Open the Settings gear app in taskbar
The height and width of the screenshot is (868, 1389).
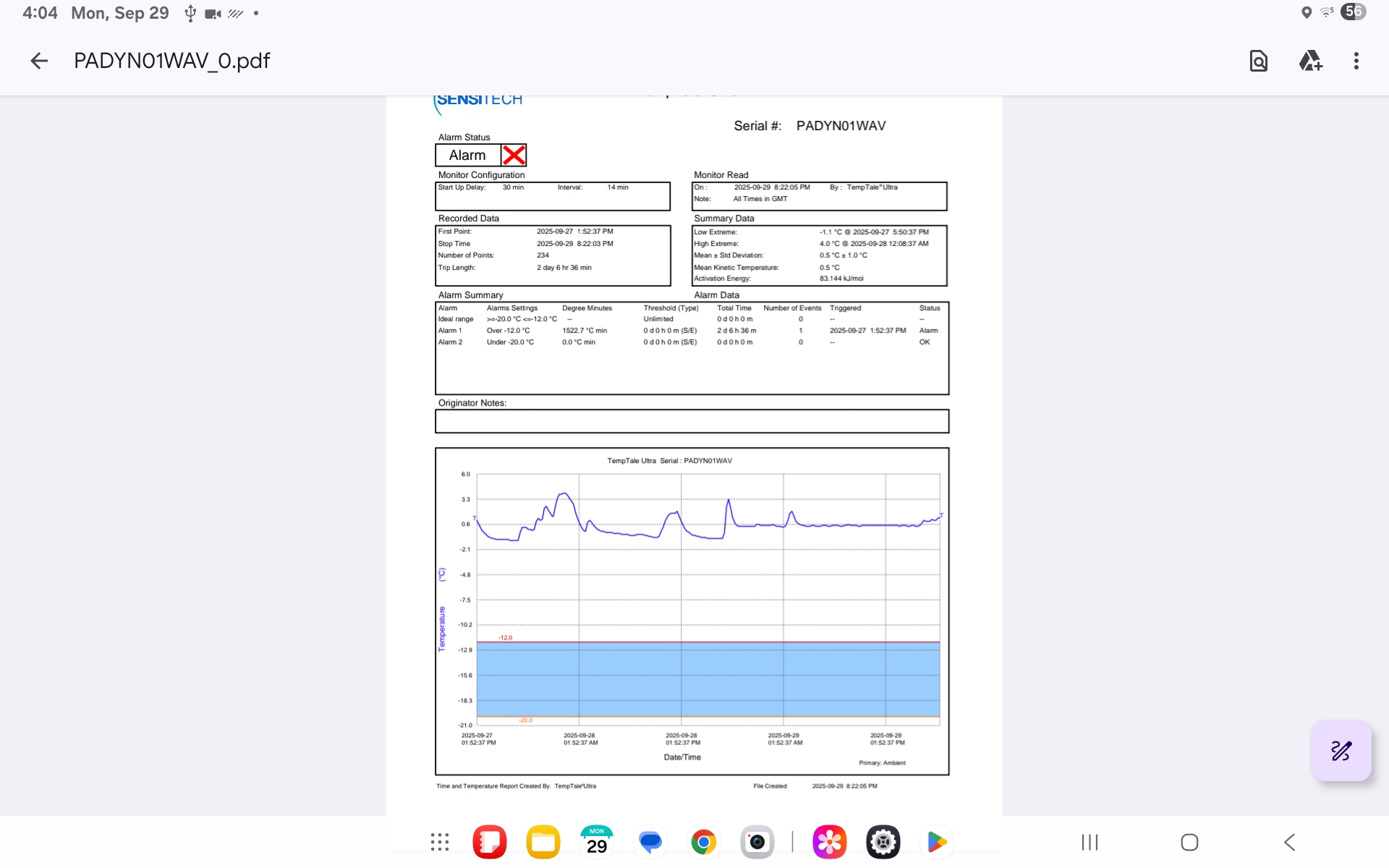point(883,842)
